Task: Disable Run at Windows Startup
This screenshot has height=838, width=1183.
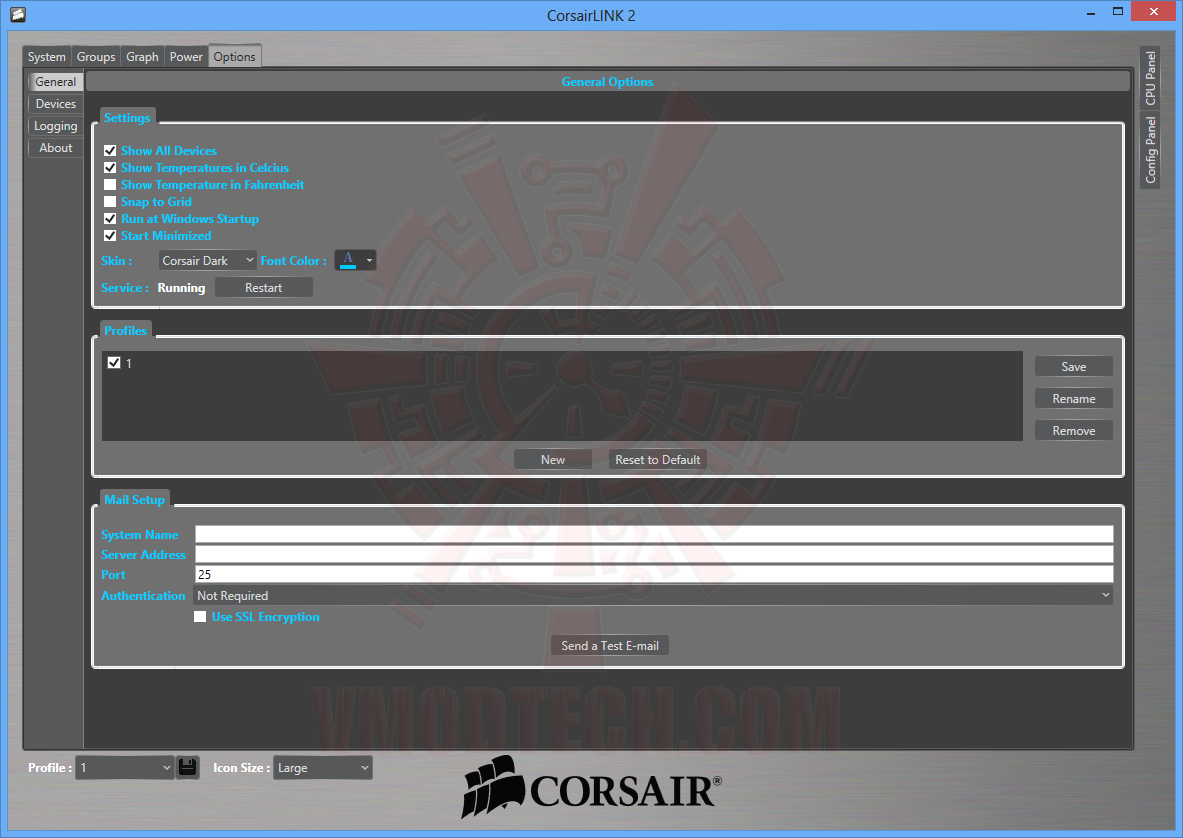Action: [x=110, y=219]
